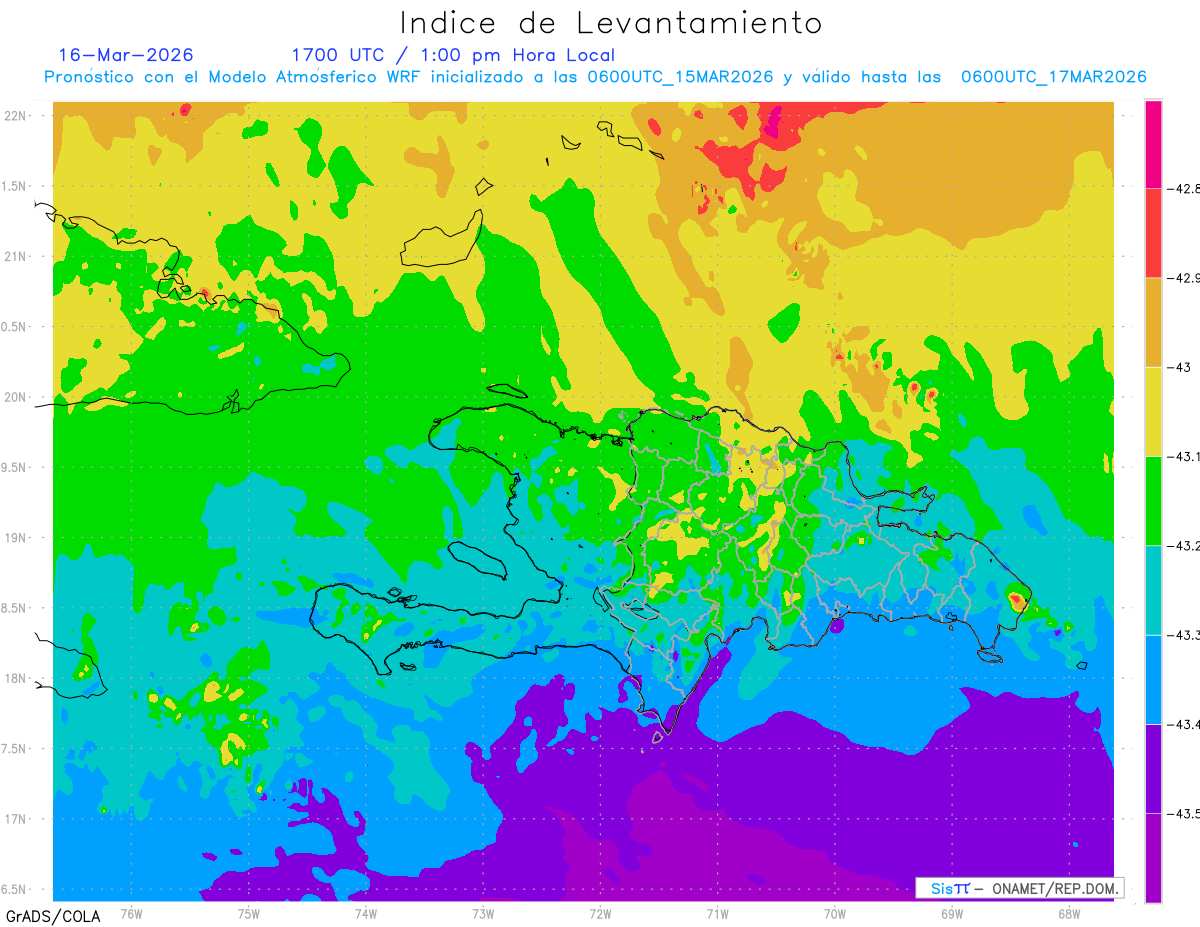Click the "-43.5" color bar value
The image size is (1200, 927).
[1184, 814]
